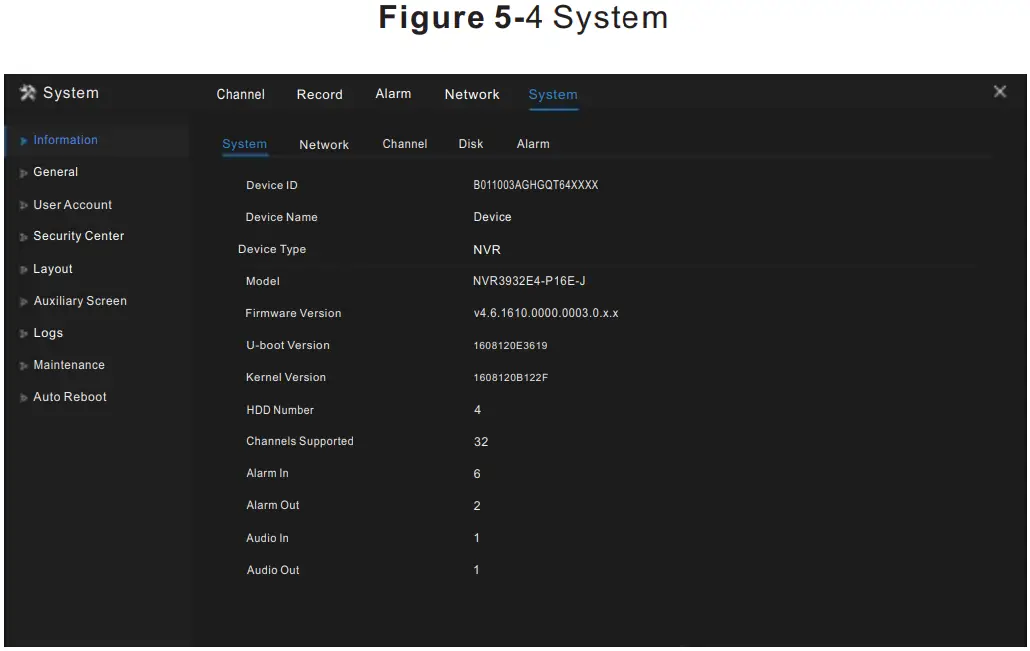The image size is (1030, 651).
Task: Open the Alarm tab in the top bar
Action: tap(393, 94)
